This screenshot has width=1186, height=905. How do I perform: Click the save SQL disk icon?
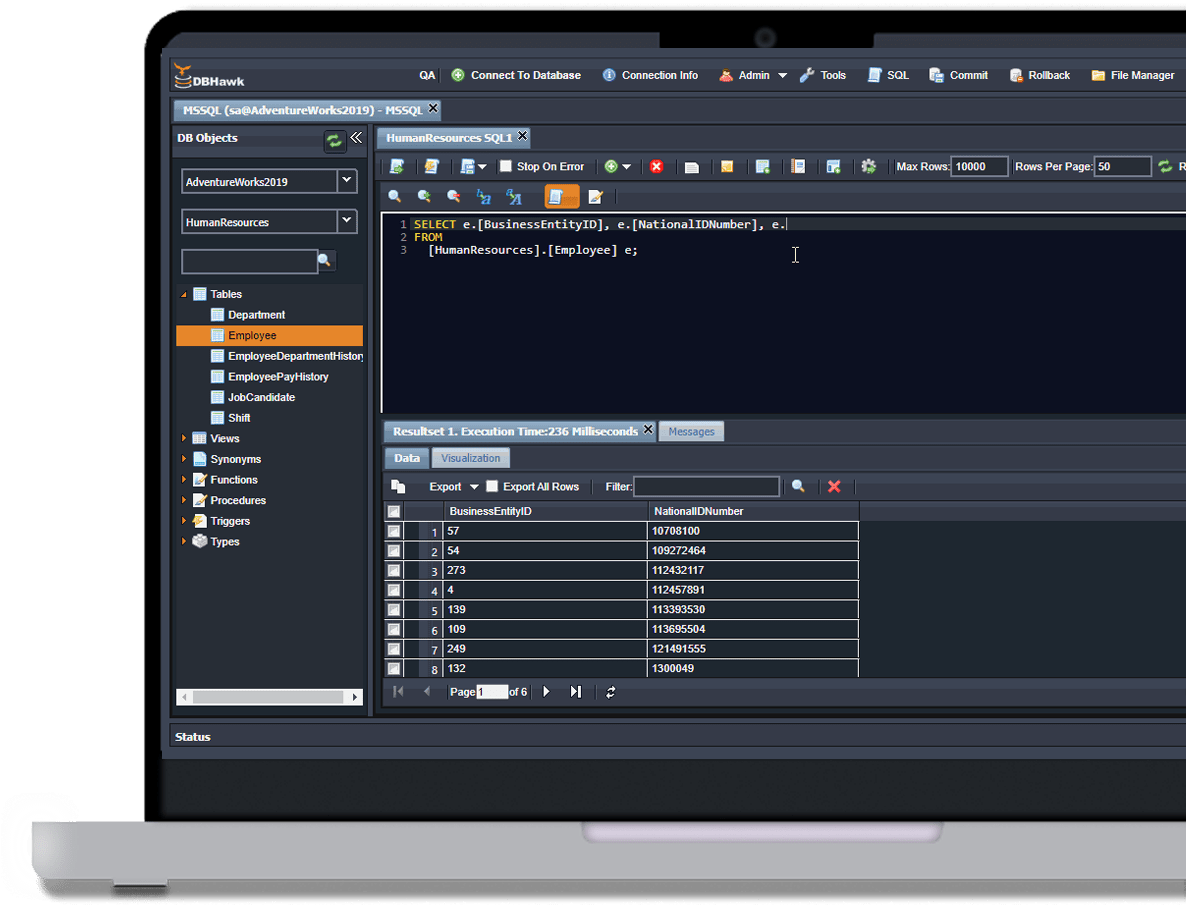[467, 166]
